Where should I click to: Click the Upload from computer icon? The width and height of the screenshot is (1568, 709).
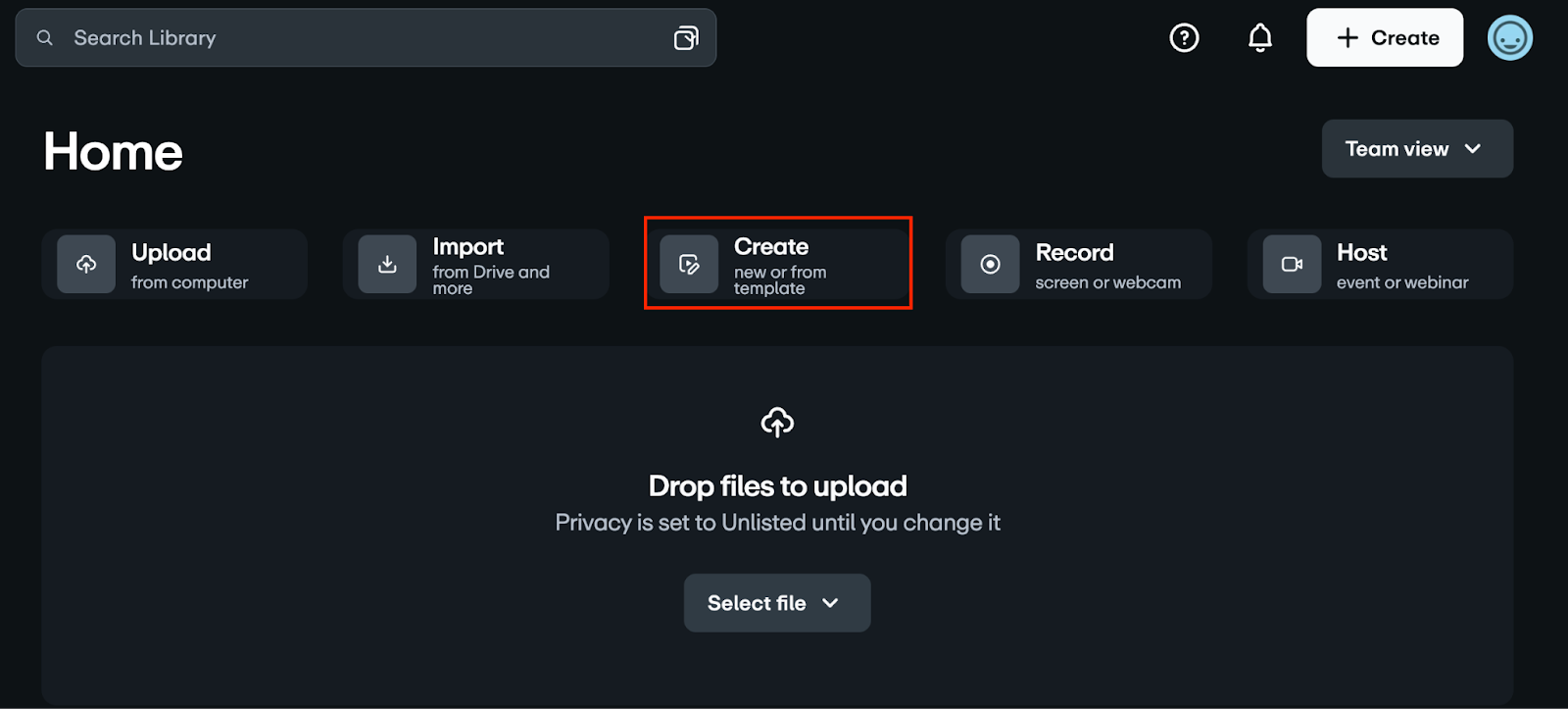(x=85, y=264)
